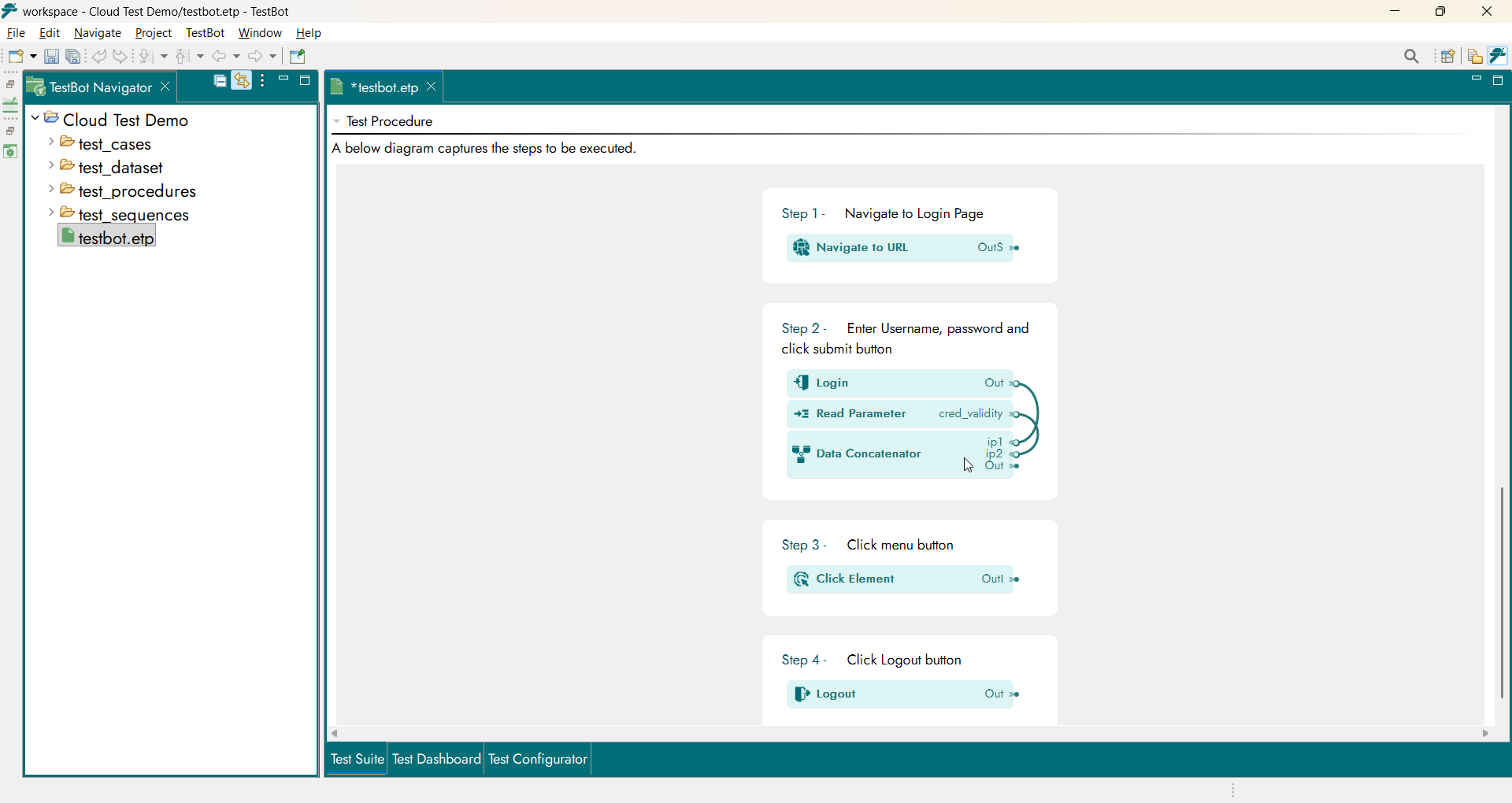1512x803 pixels.
Task: Expand the test_cases folder
Action: pyautogui.click(x=51, y=142)
